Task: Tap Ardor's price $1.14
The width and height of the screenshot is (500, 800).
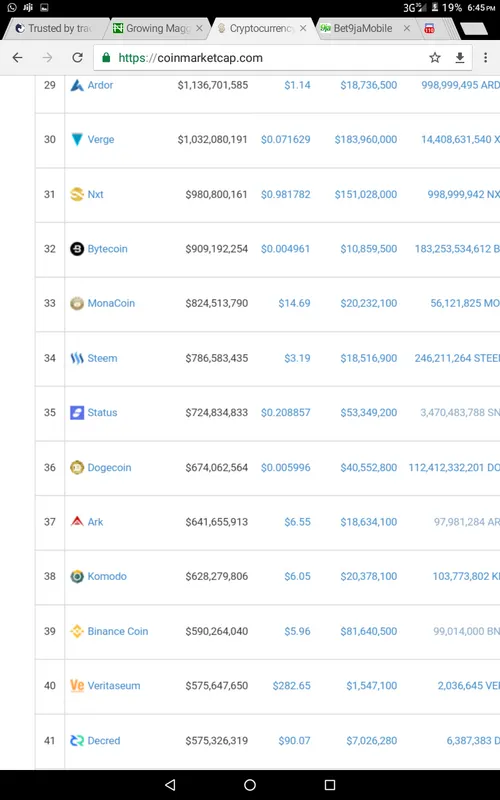Action: click(x=297, y=85)
